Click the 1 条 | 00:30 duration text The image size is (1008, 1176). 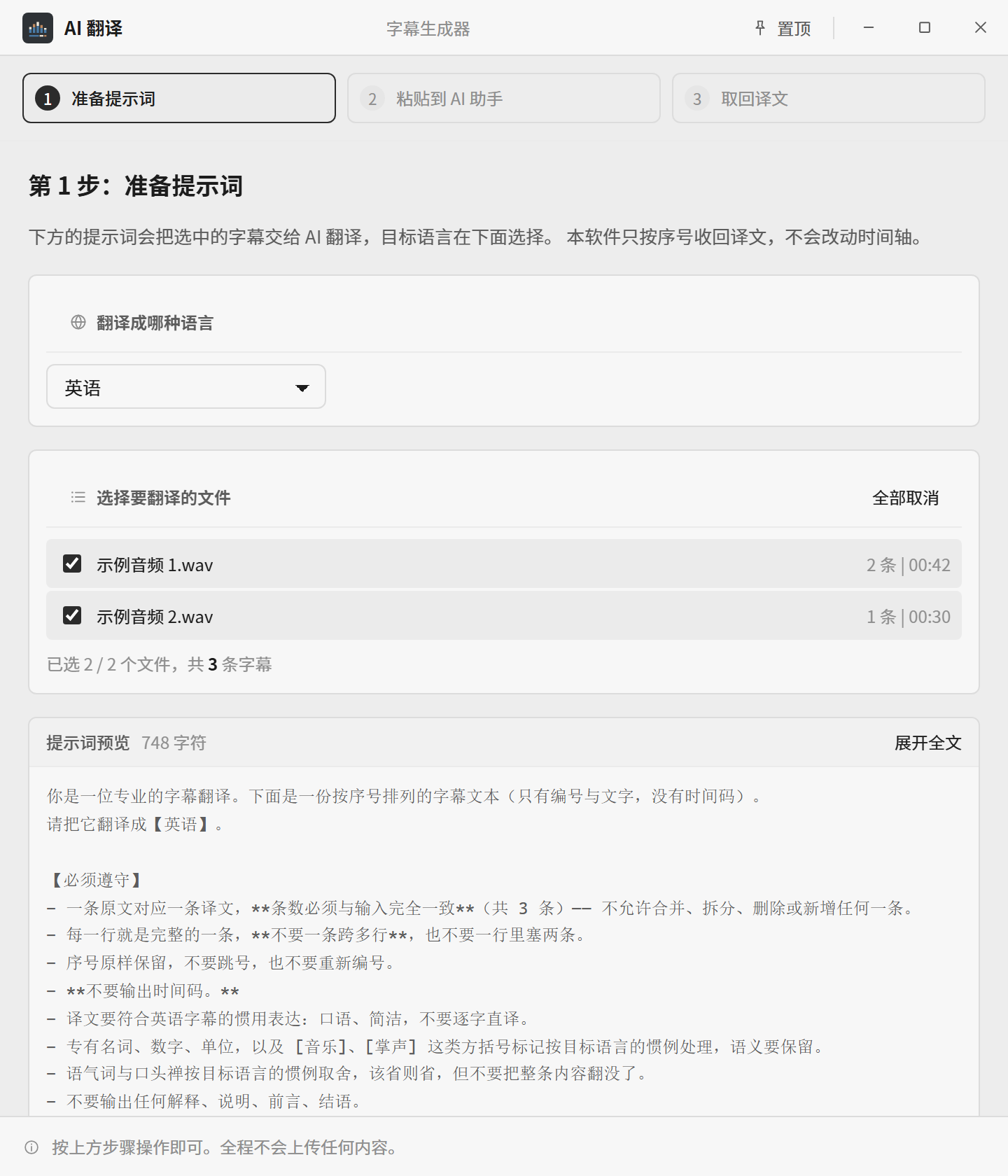pos(908,617)
